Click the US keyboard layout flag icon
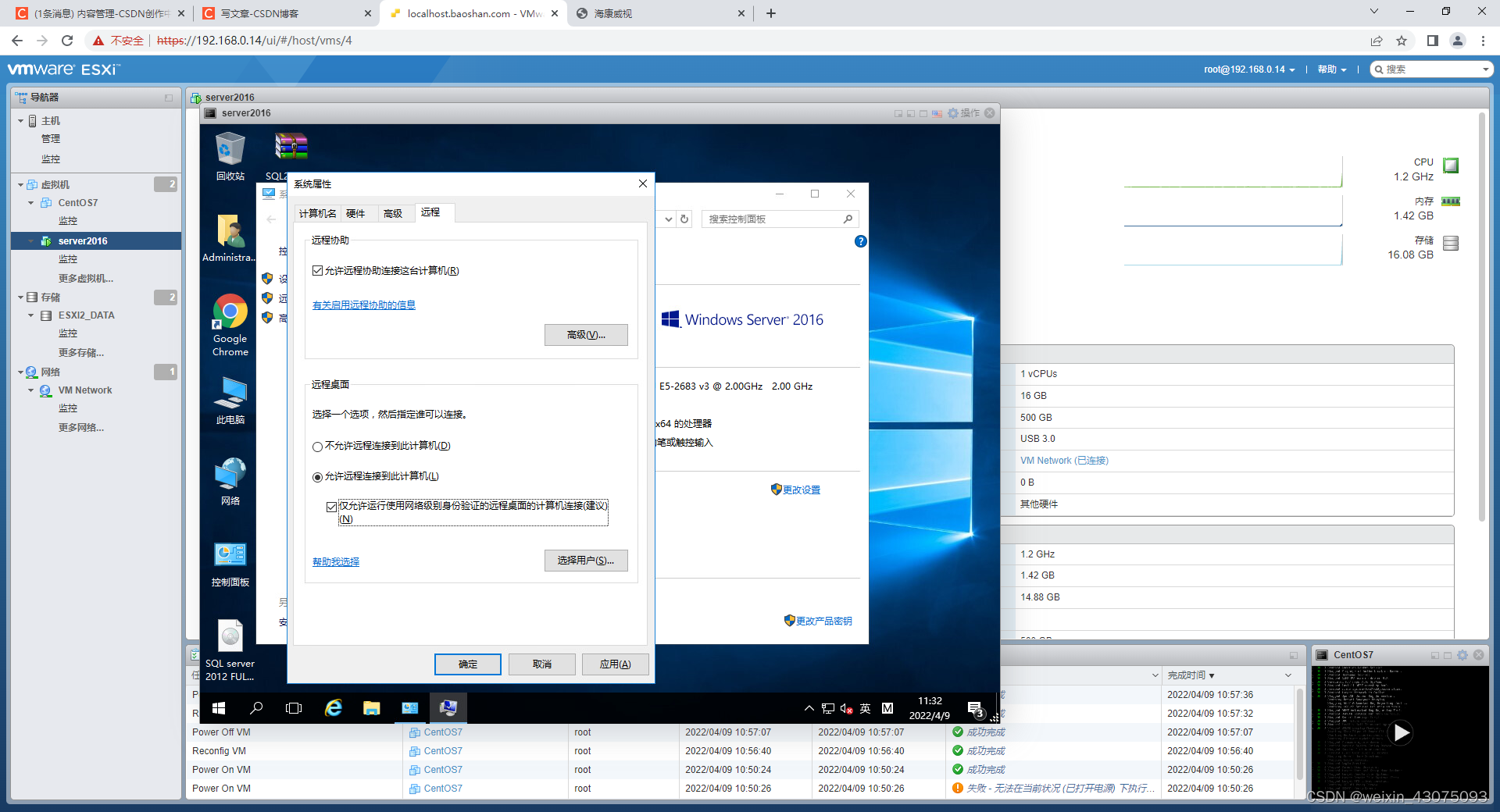 [x=937, y=113]
